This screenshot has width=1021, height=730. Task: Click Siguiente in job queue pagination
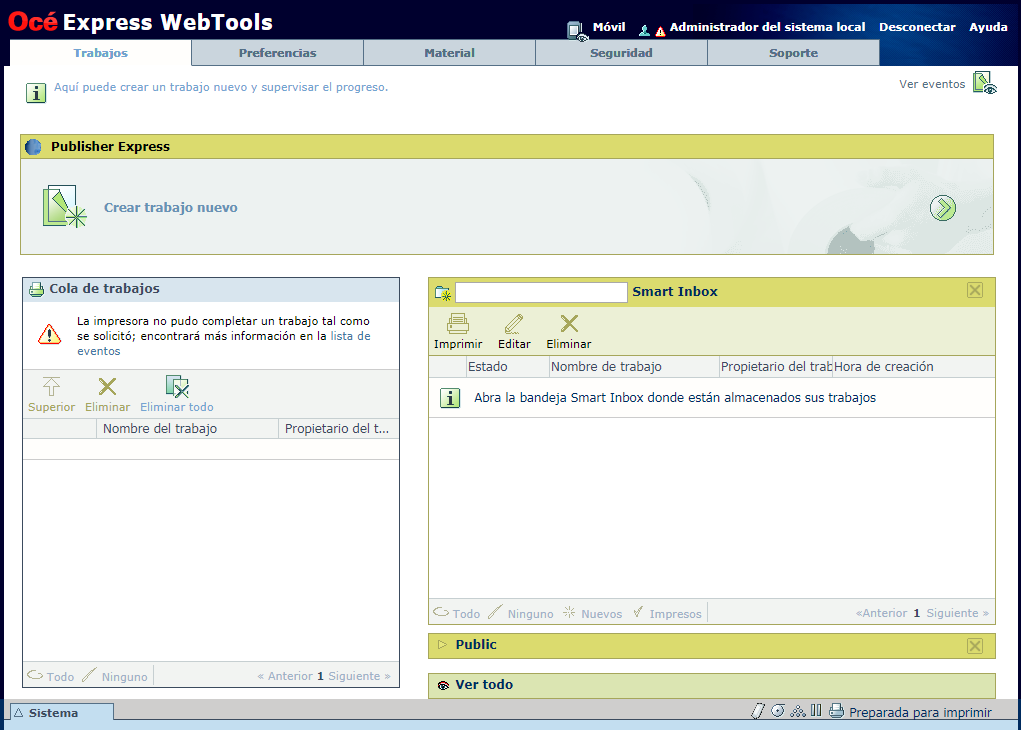point(359,676)
